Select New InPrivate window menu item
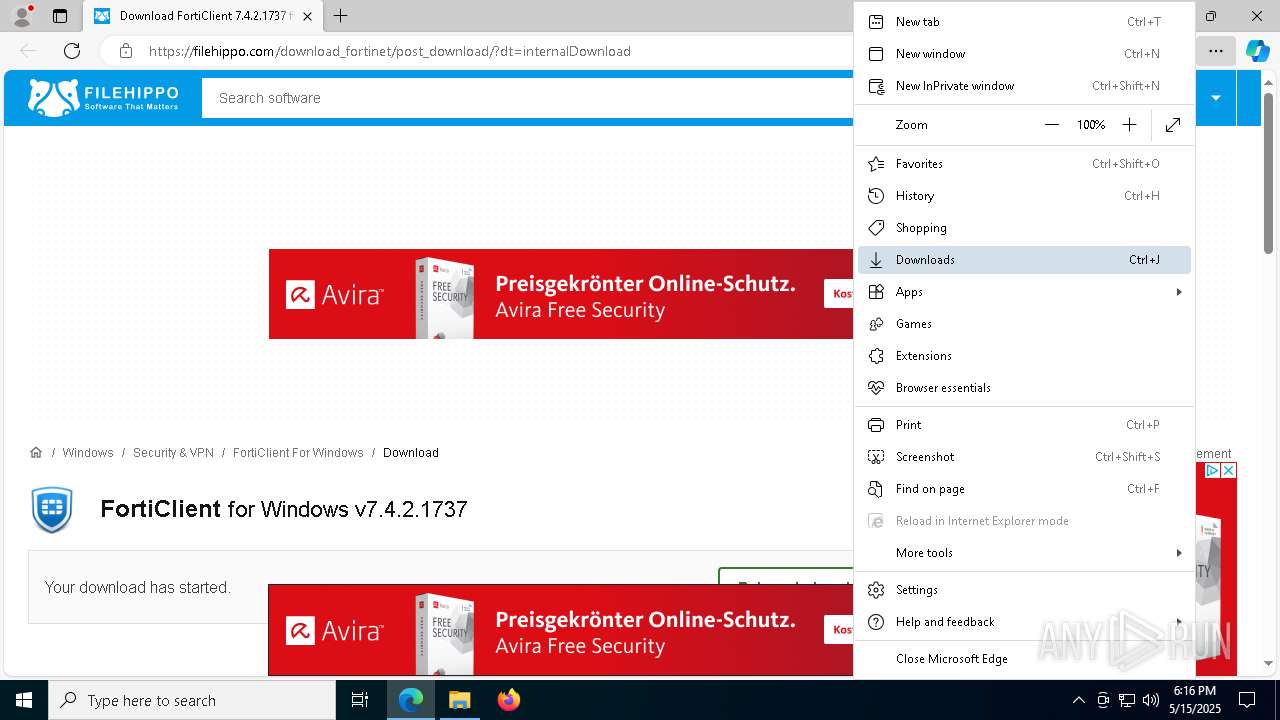 coord(1024,86)
